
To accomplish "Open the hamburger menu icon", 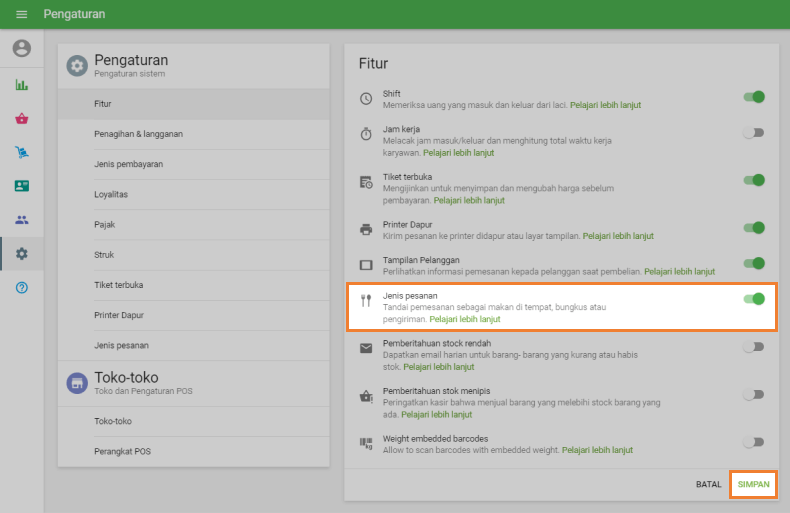I will 21,15.
